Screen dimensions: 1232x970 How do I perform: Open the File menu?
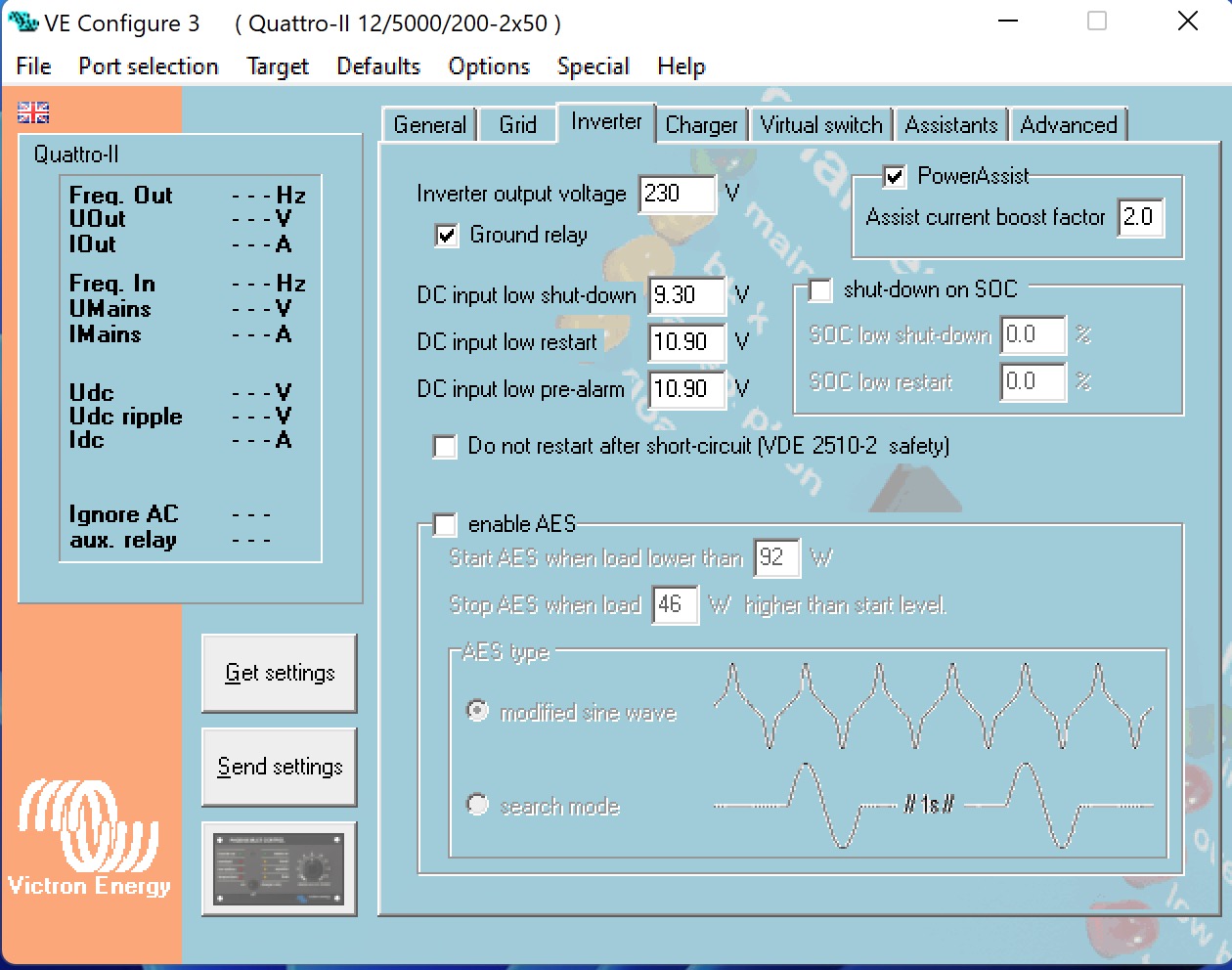33,66
